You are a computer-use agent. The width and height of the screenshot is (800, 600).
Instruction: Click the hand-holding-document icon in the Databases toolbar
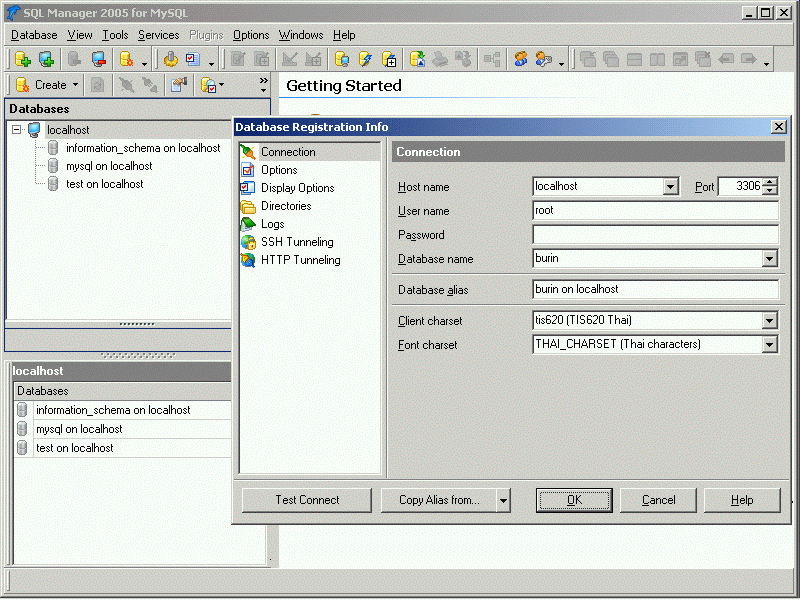coord(179,85)
